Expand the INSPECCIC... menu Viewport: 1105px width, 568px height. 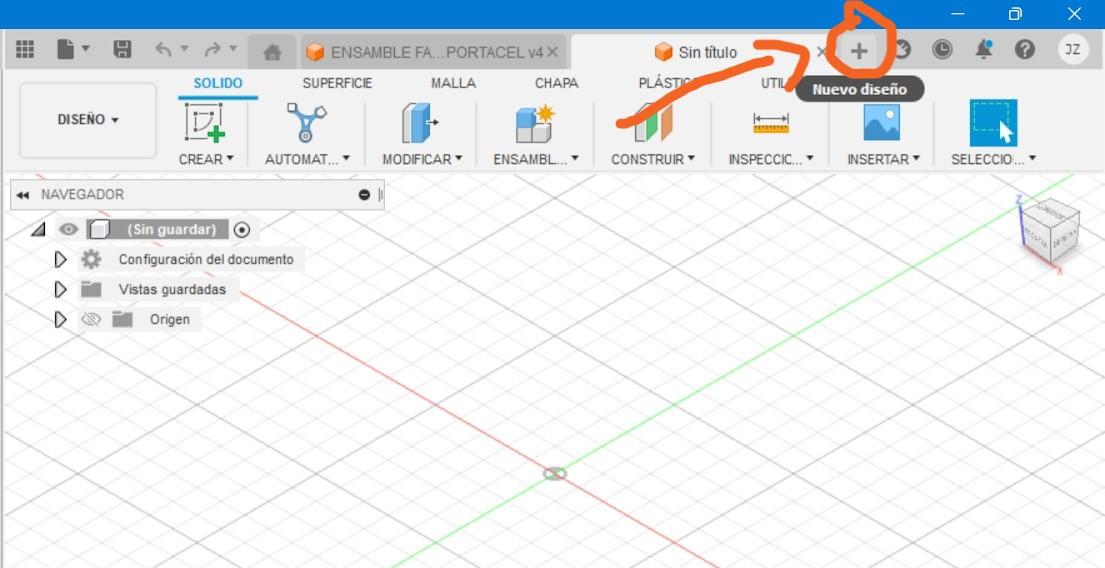[771, 159]
